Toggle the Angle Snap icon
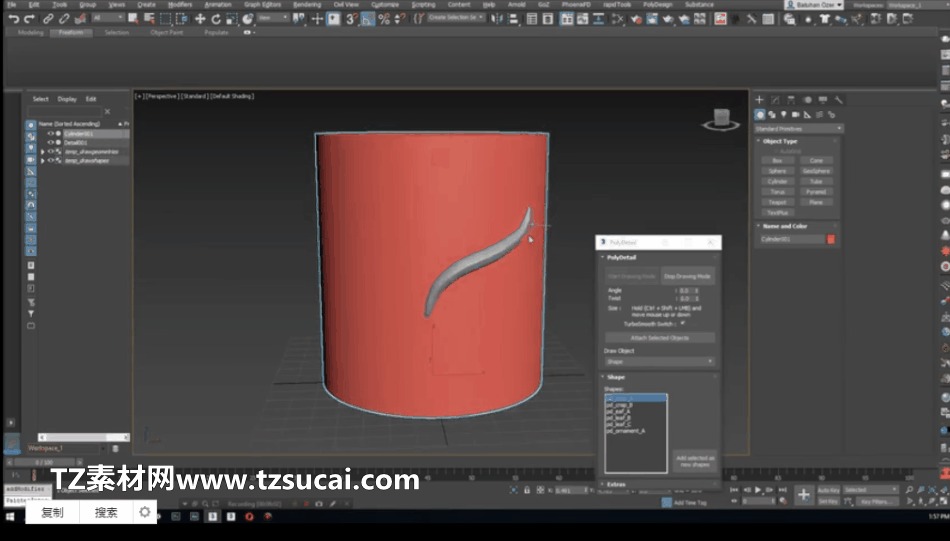This screenshot has width=950, height=541. 367,19
